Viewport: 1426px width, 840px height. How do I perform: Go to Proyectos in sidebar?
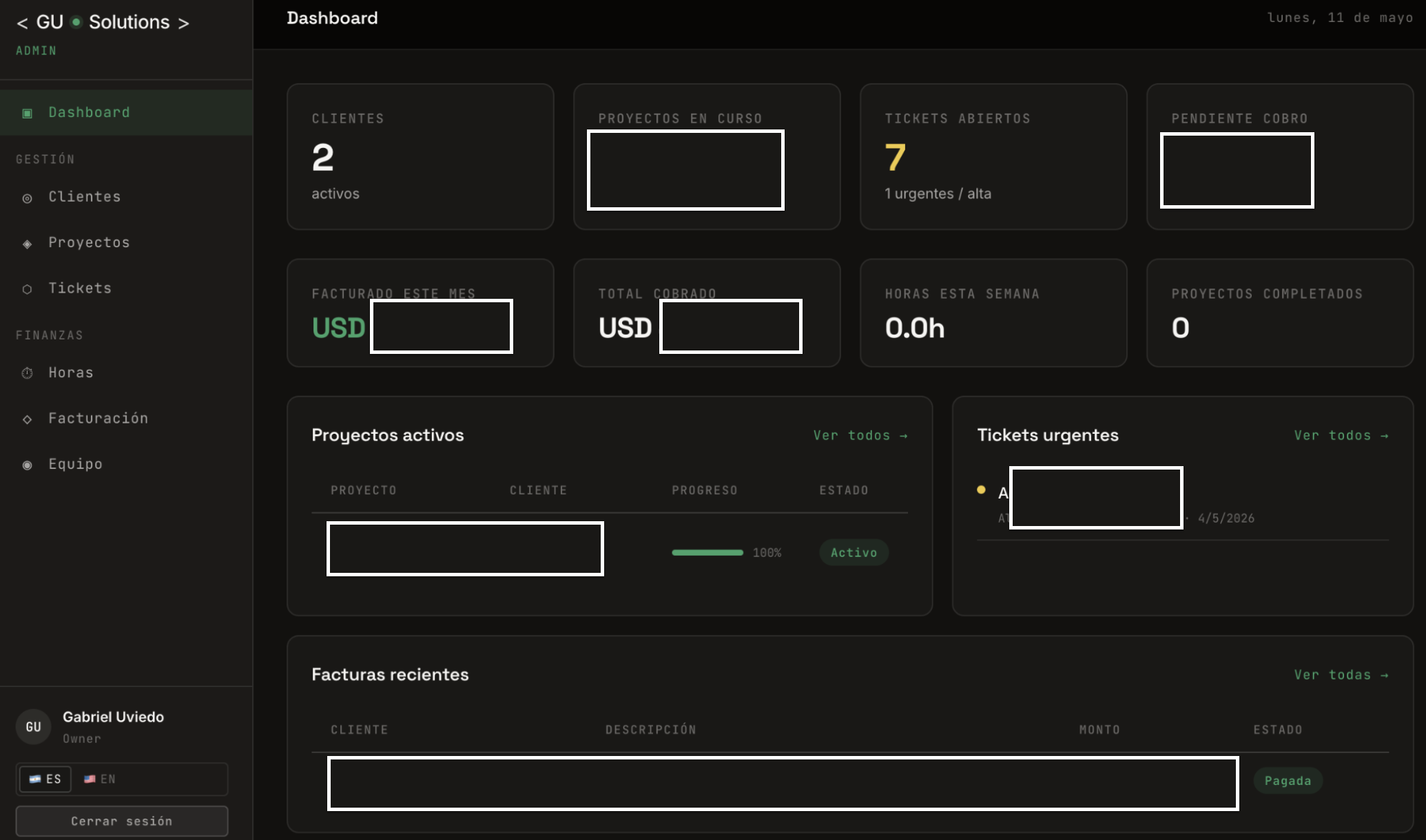pos(126,242)
